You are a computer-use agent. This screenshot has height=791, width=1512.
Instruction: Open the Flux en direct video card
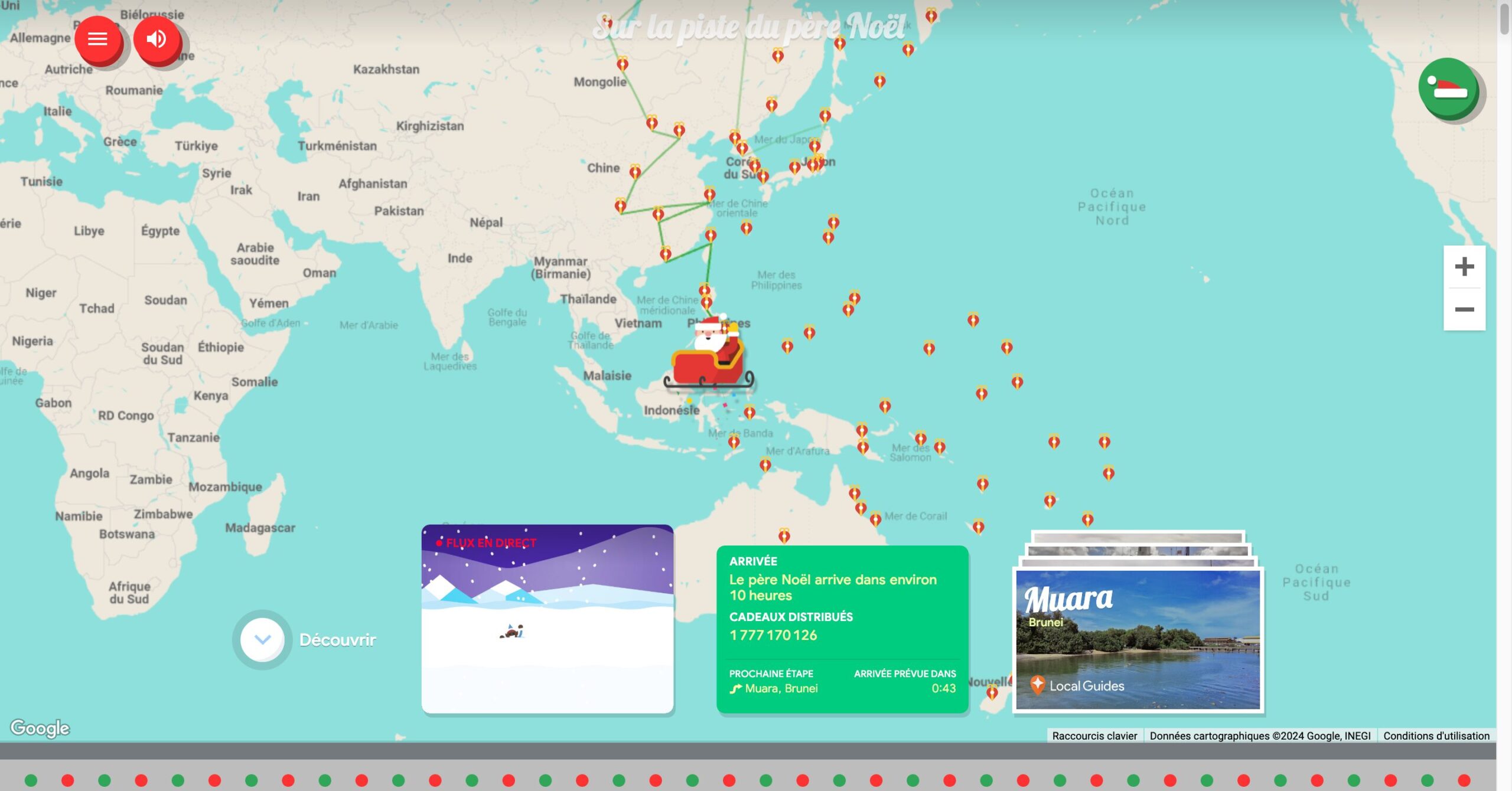(548, 618)
